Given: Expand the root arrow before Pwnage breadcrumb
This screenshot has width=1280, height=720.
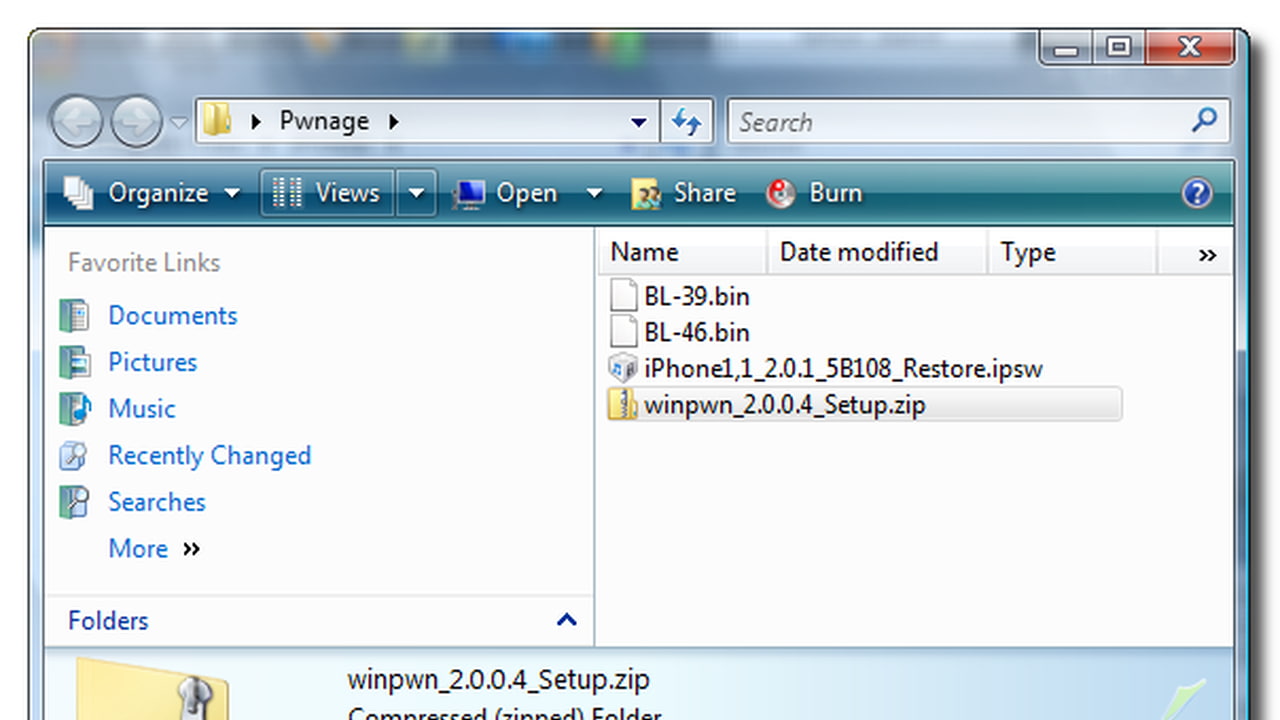Looking at the screenshot, I should [x=256, y=122].
